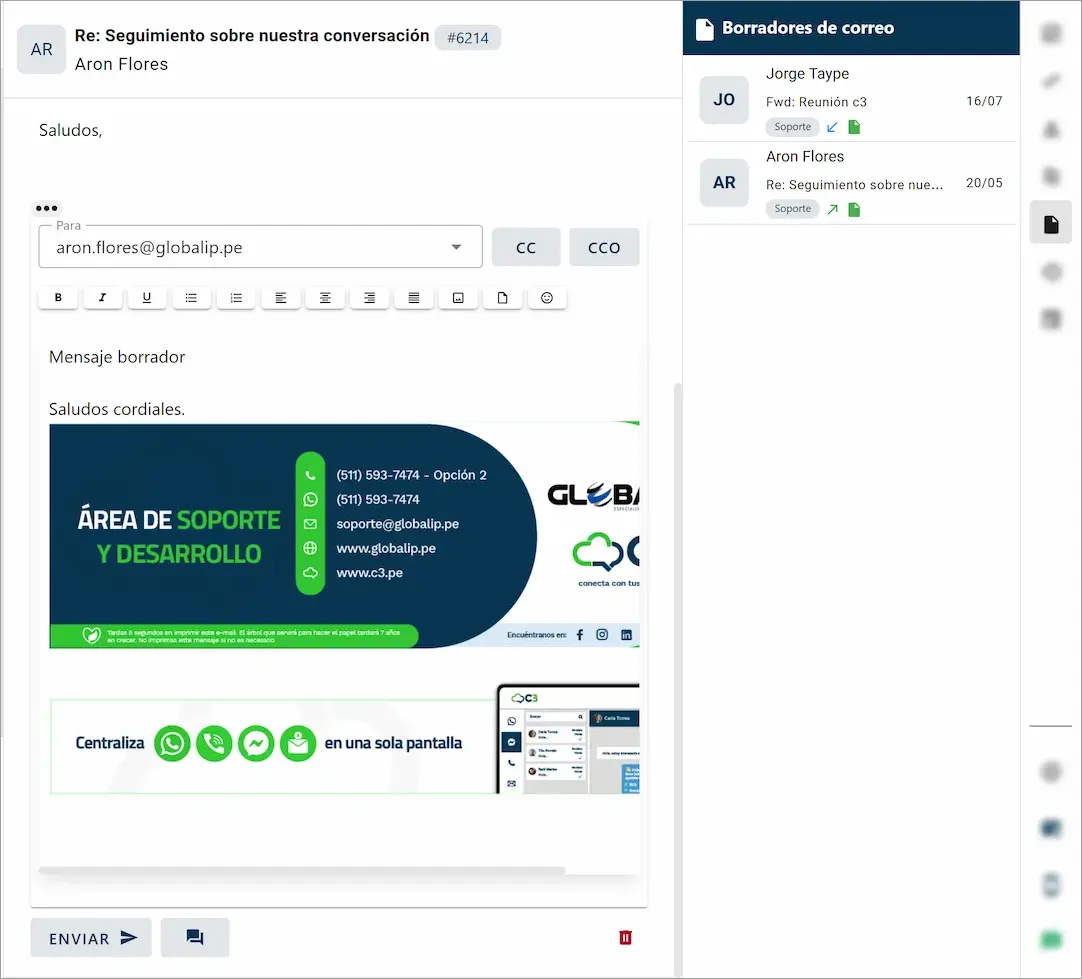This screenshot has height=979, width=1082.
Task: Click the CCO button
Action: [604, 248]
